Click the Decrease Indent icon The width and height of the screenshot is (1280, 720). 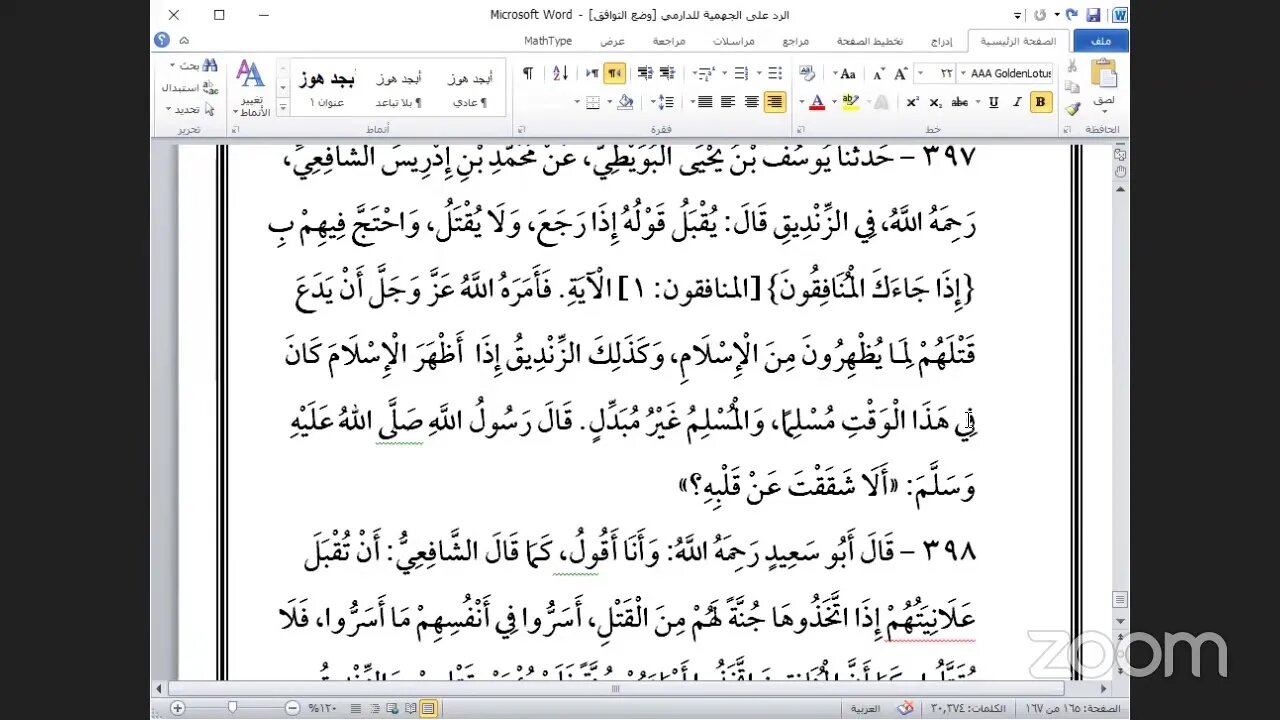point(667,73)
